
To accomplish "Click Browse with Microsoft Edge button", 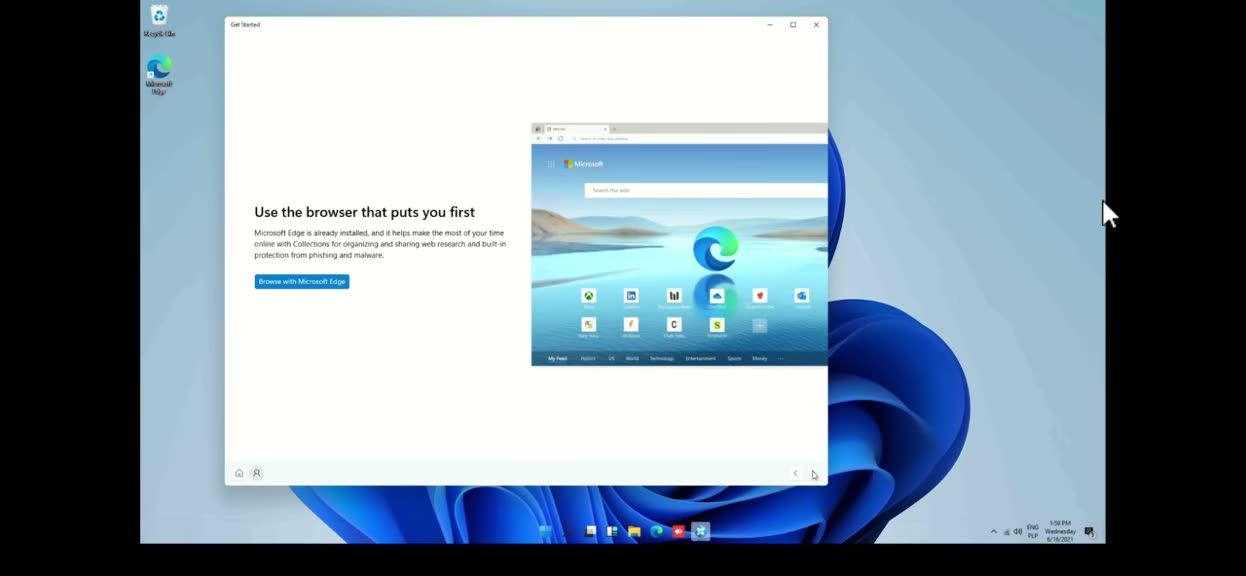I will coord(302,282).
